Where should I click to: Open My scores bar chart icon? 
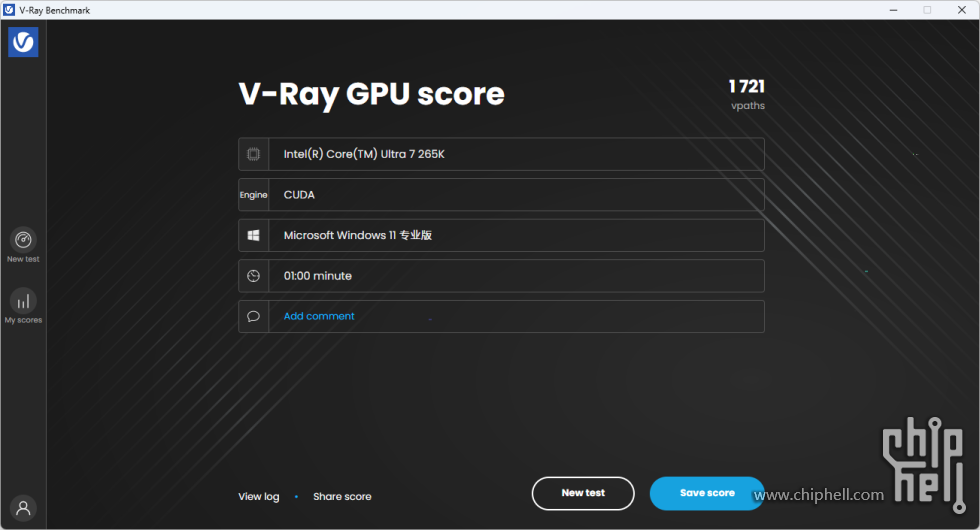click(x=23, y=301)
